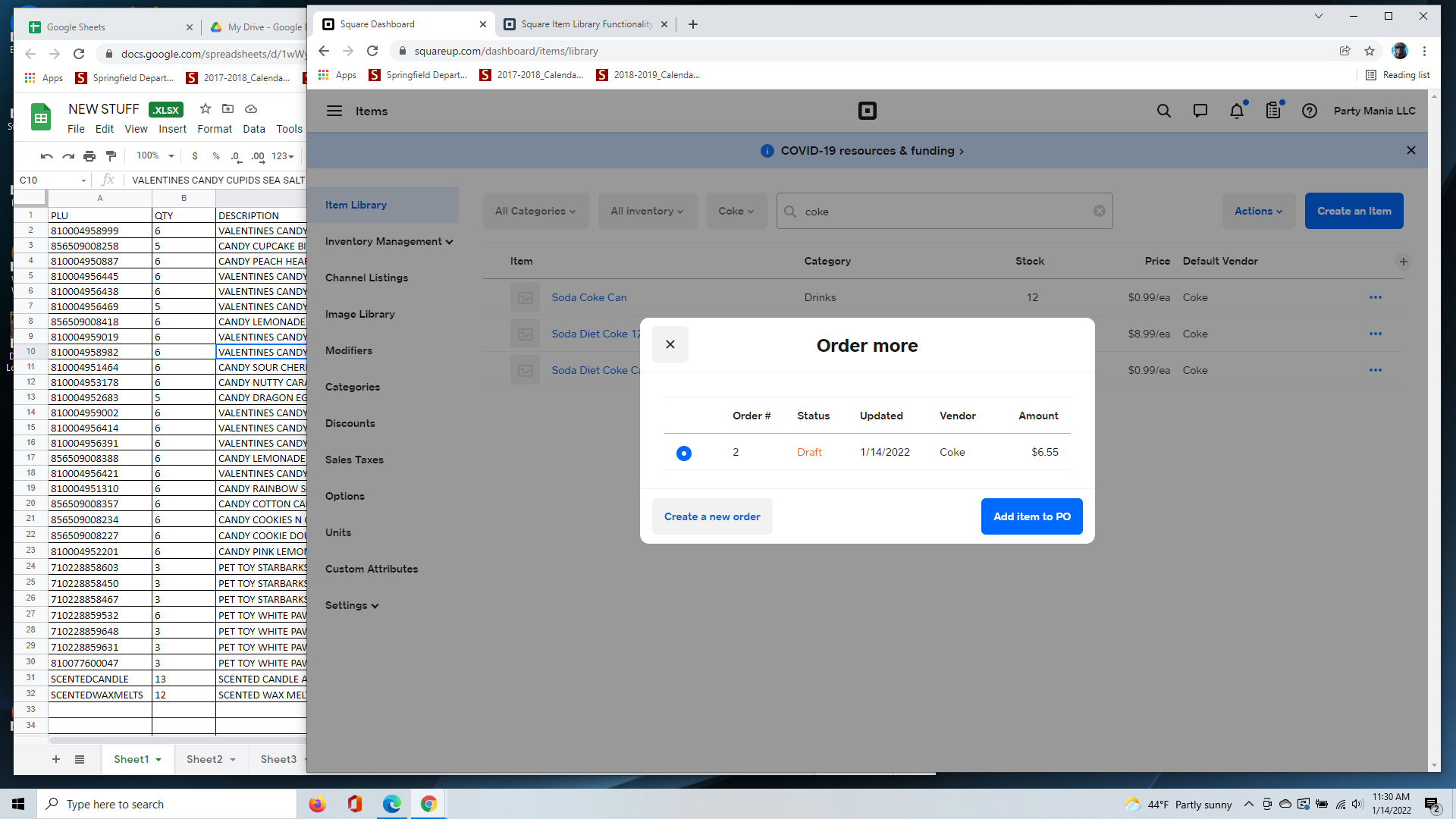The width and height of the screenshot is (1456, 819).
Task: Switch to the Sheet2 tab
Action: [x=211, y=759]
